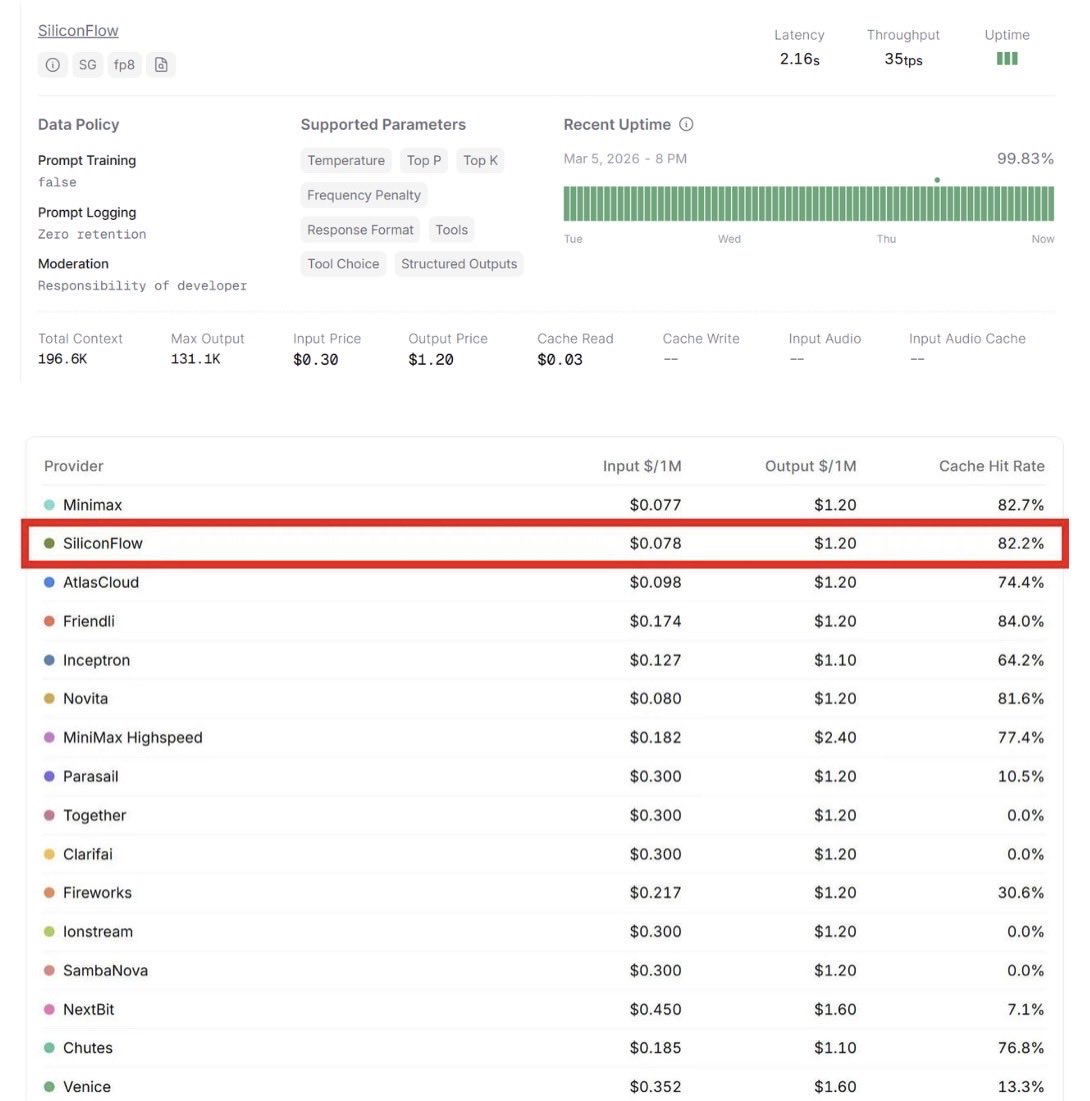Viewport: 1090px width, 1101px height.
Task: Click the Input $/1M column header
Action: pyautogui.click(x=642, y=466)
